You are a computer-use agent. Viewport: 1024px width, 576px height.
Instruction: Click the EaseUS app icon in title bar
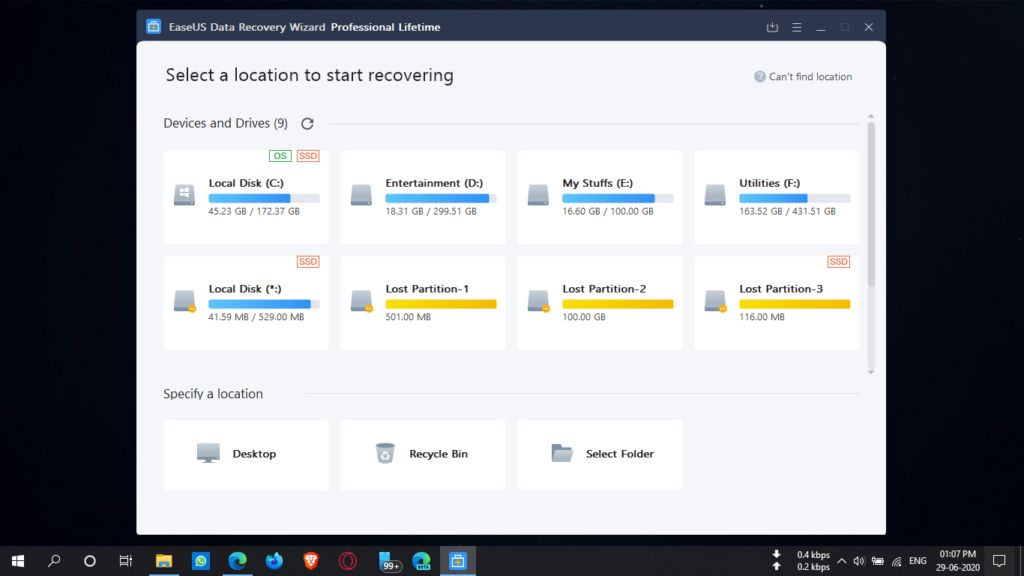pyautogui.click(x=153, y=27)
